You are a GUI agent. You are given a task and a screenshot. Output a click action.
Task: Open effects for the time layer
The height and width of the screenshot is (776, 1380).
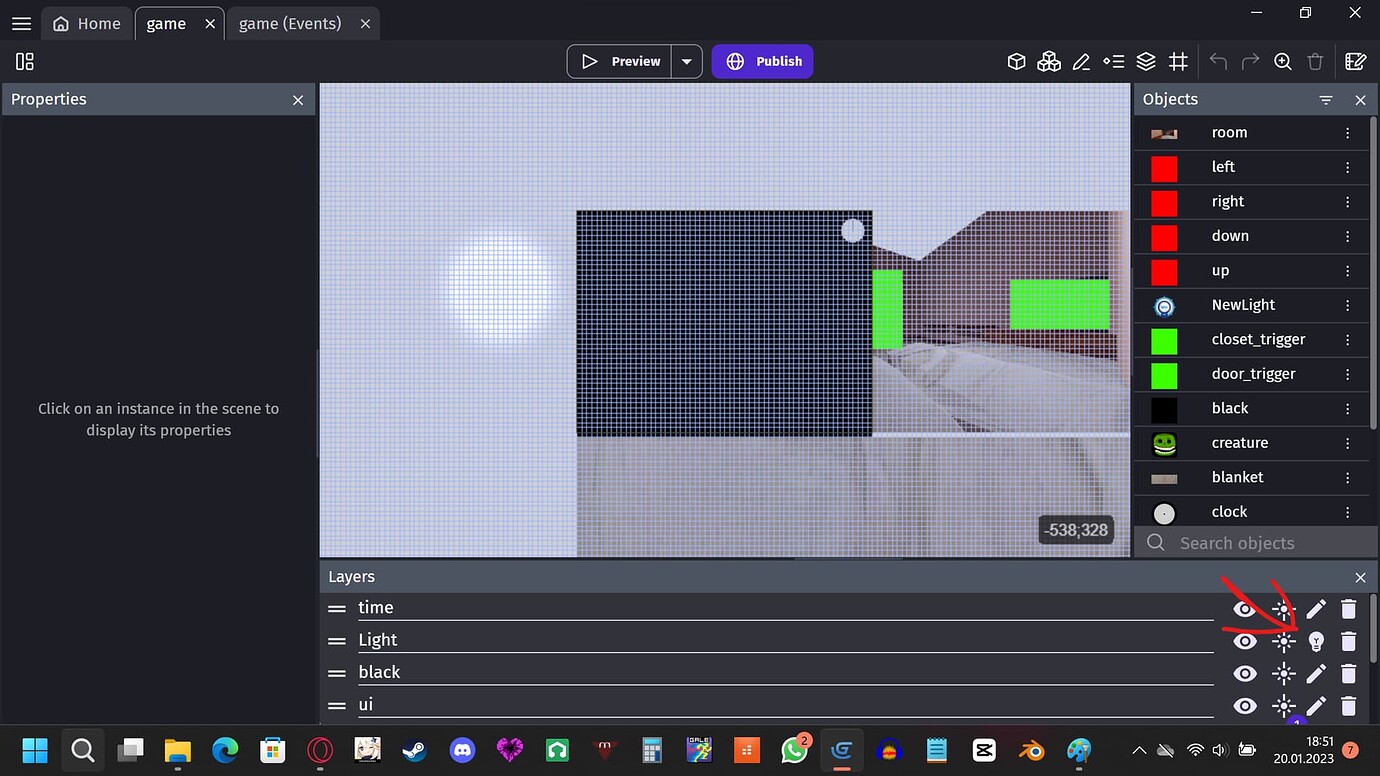[1283, 609]
